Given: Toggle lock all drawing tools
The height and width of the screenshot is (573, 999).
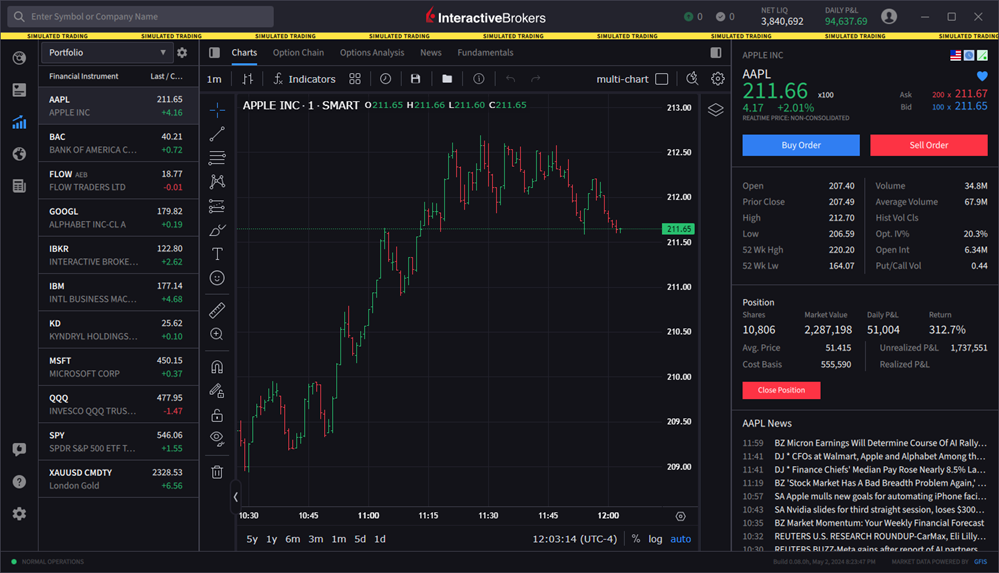Looking at the screenshot, I should 217,415.
